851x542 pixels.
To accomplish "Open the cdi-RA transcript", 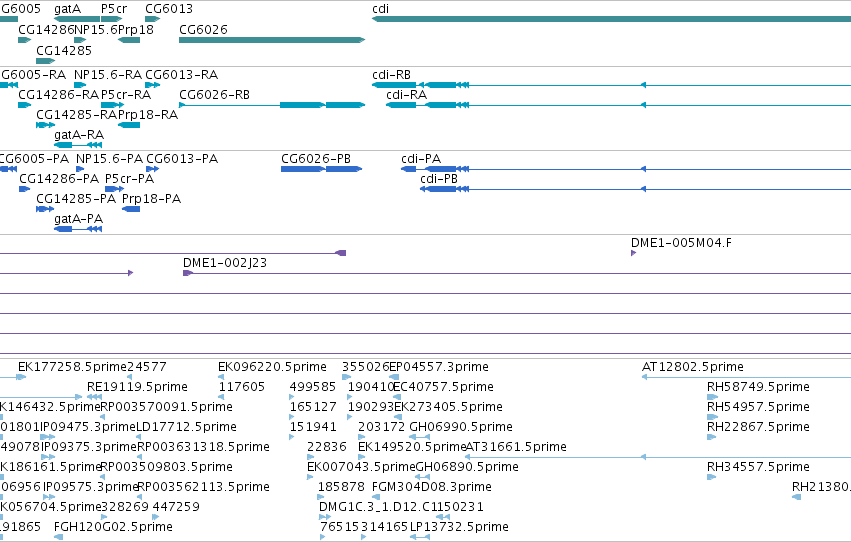I will tap(618, 105).
